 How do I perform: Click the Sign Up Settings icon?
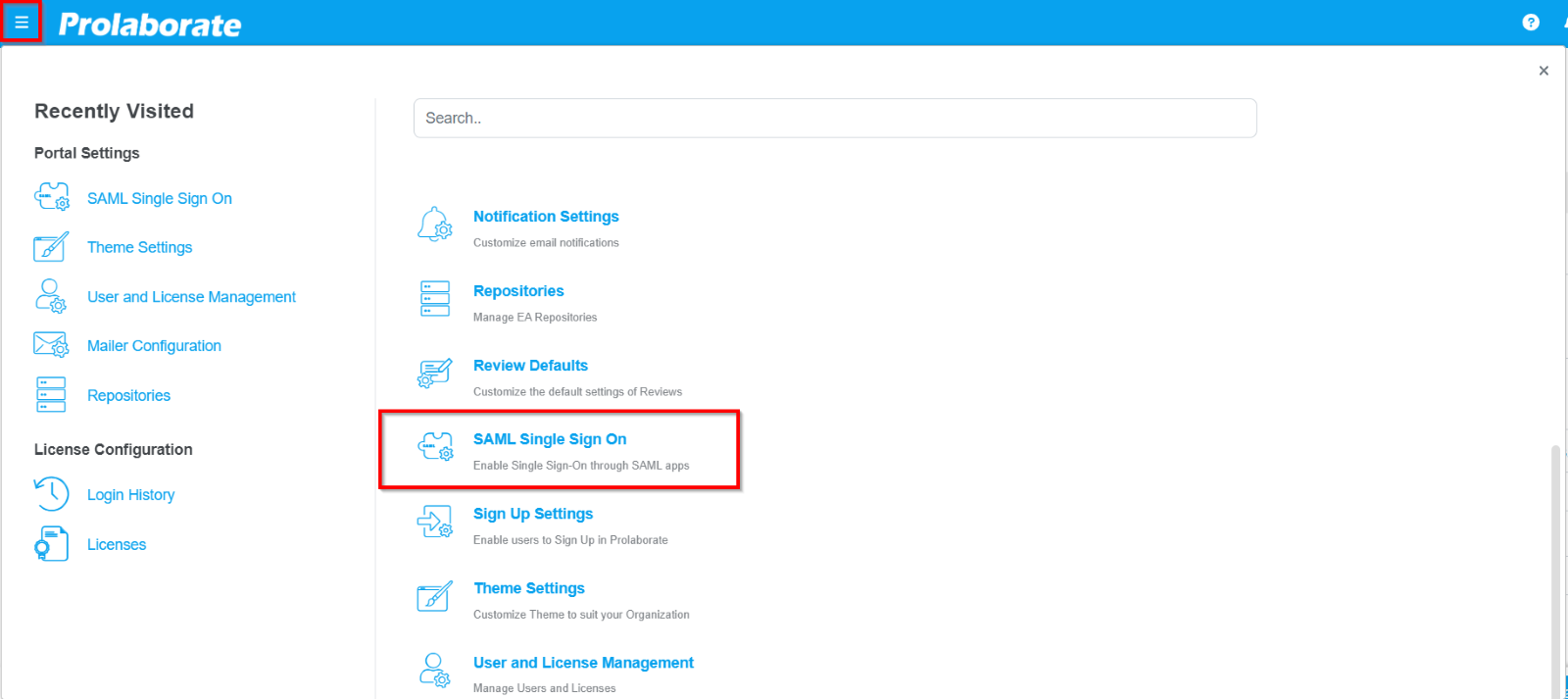point(435,522)
